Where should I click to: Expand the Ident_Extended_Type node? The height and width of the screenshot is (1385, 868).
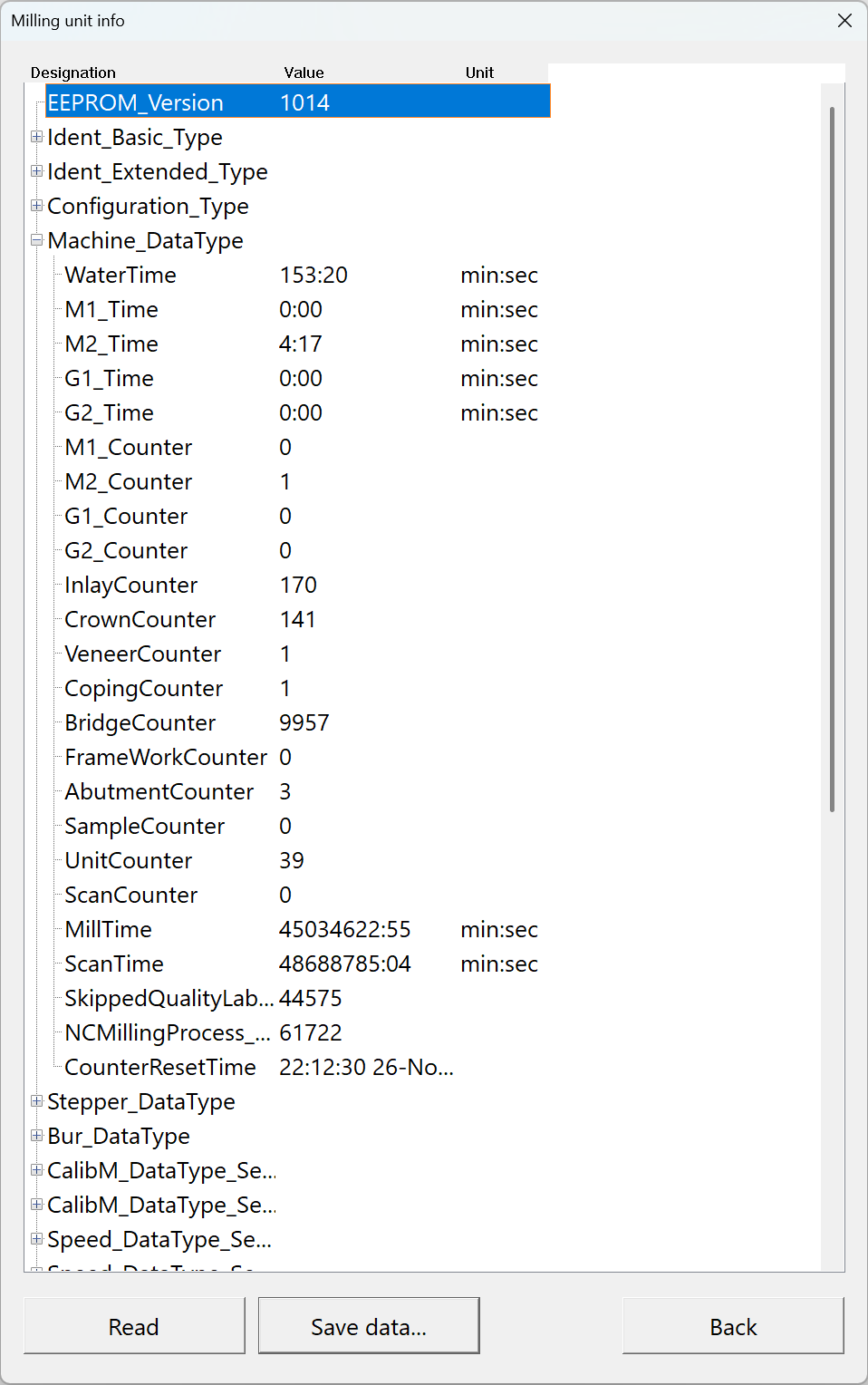click(36, 171)
